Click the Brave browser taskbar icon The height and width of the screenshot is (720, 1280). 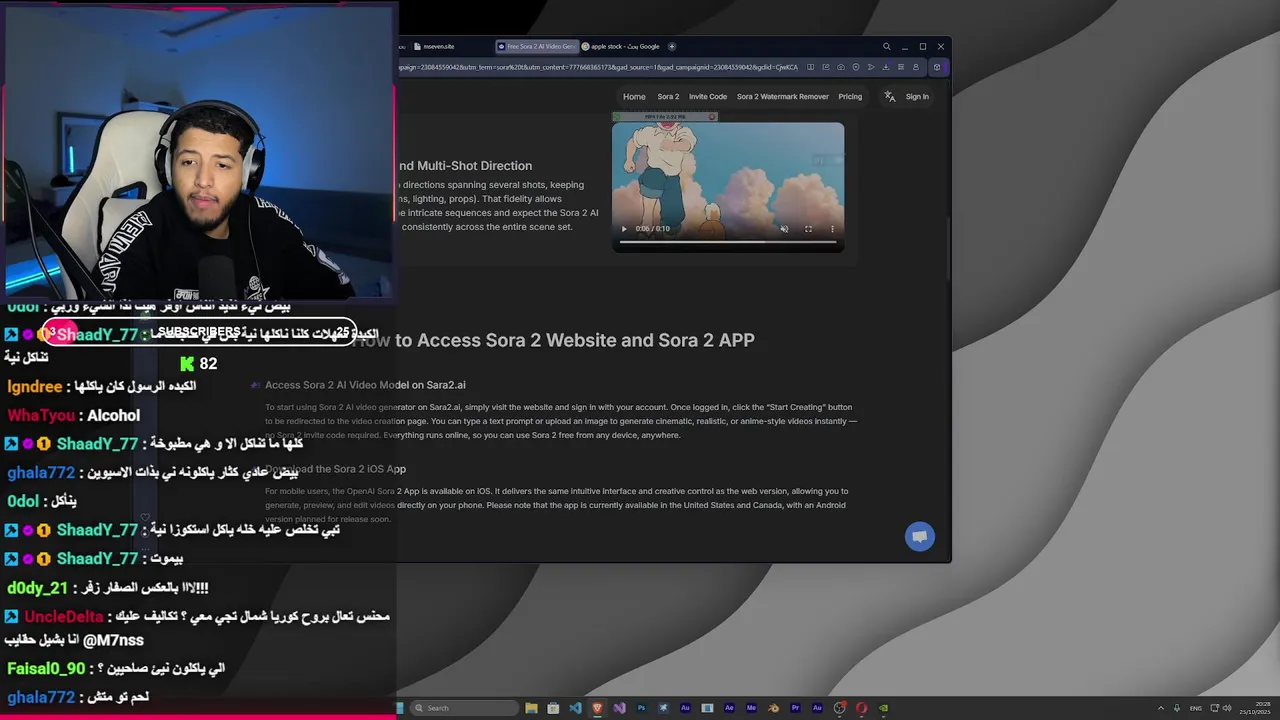point(597,708)
